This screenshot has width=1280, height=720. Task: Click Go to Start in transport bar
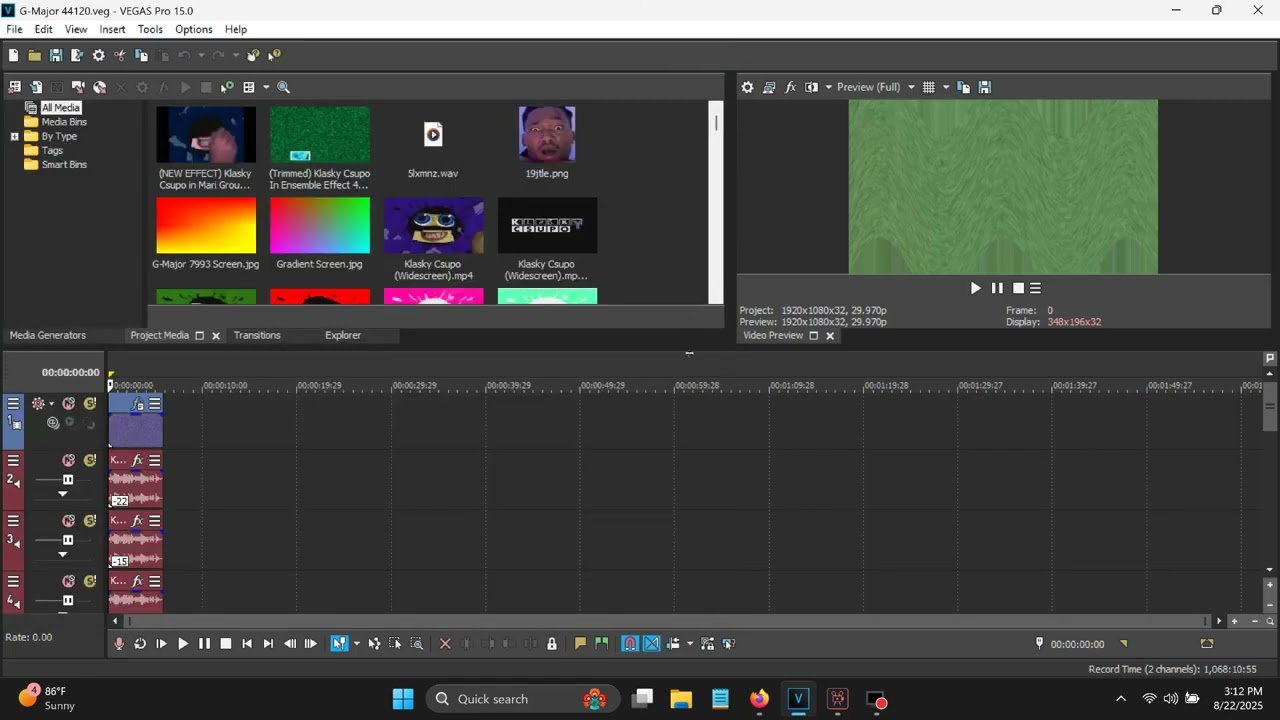(247, 644)
